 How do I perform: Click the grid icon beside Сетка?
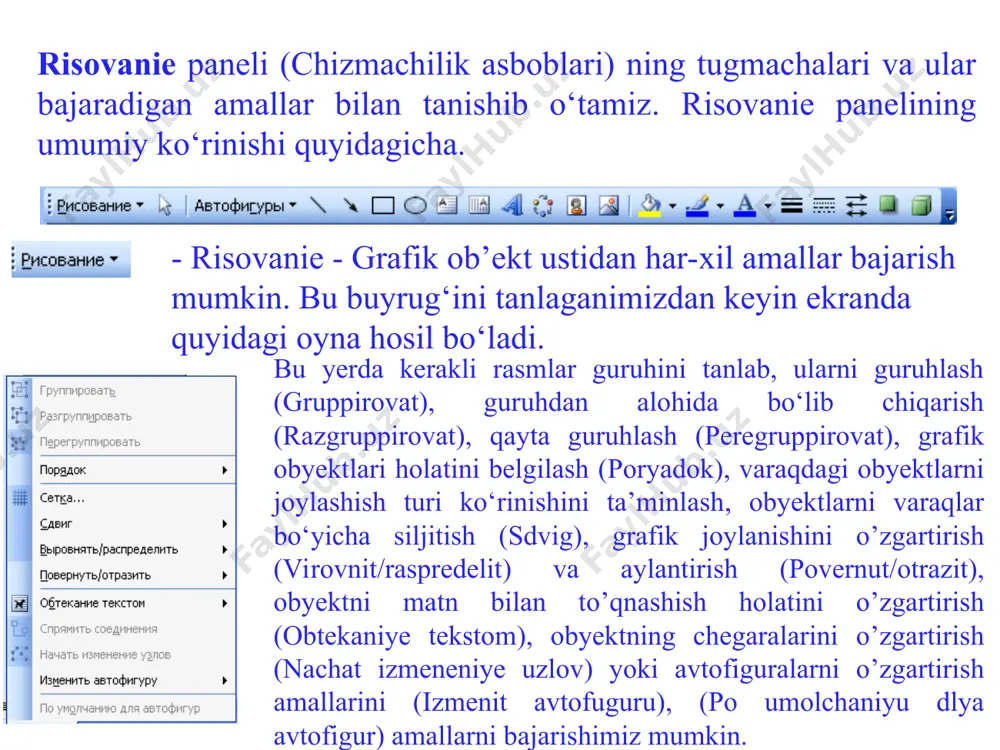click(x=20, y=497)
